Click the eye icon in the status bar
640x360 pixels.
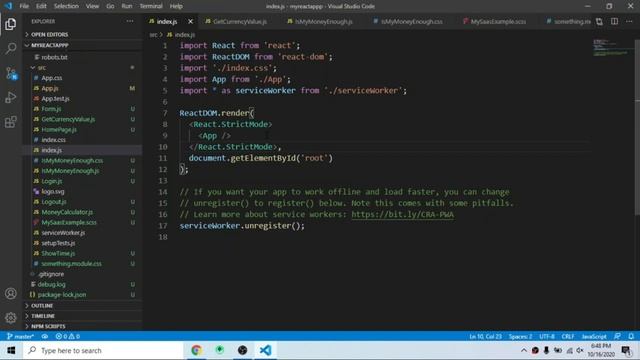click(44, 336)
